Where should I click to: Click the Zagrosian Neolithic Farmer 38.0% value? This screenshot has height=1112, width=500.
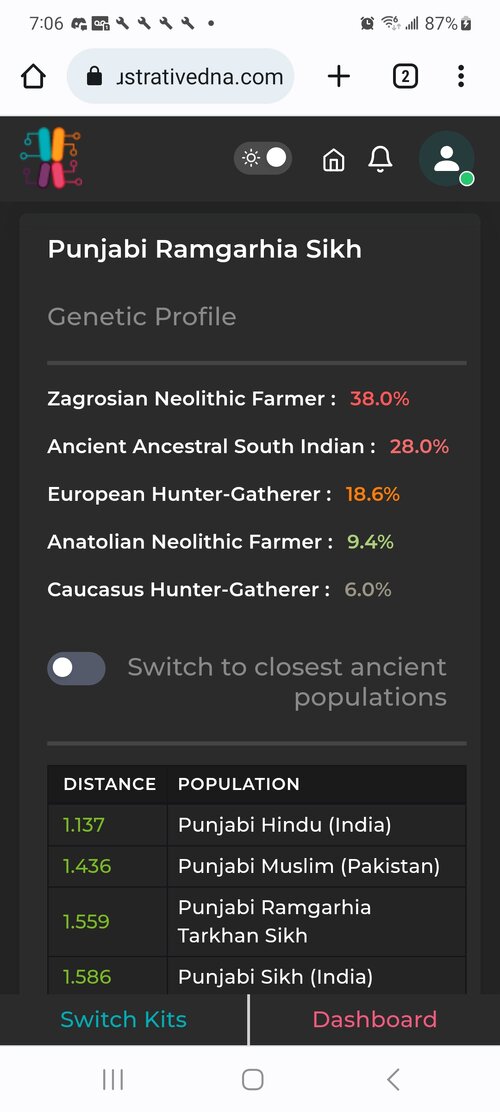click(x=379, y=399)
